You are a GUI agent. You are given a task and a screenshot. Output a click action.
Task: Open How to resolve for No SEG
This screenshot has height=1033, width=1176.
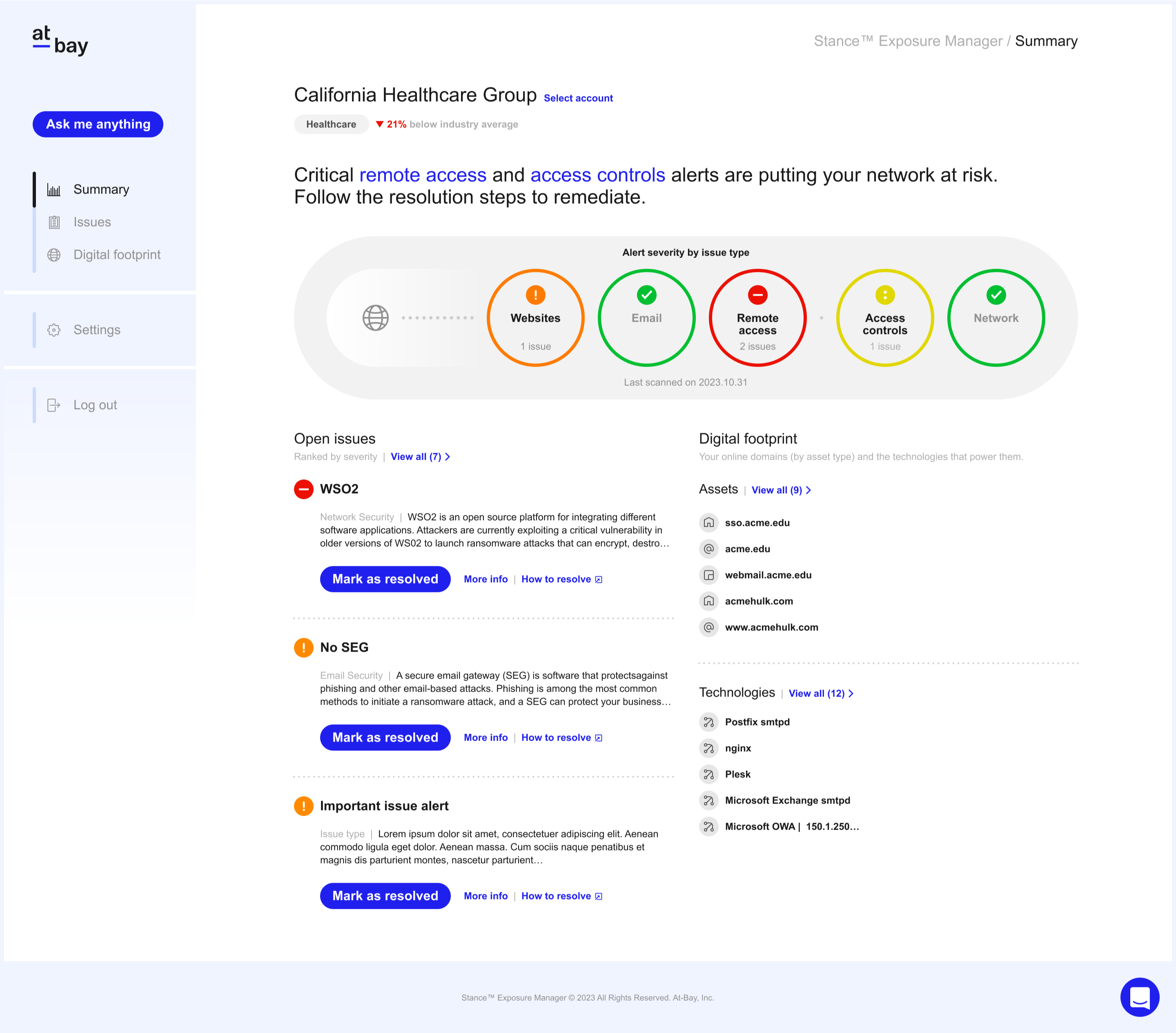[x=561, y=737]
